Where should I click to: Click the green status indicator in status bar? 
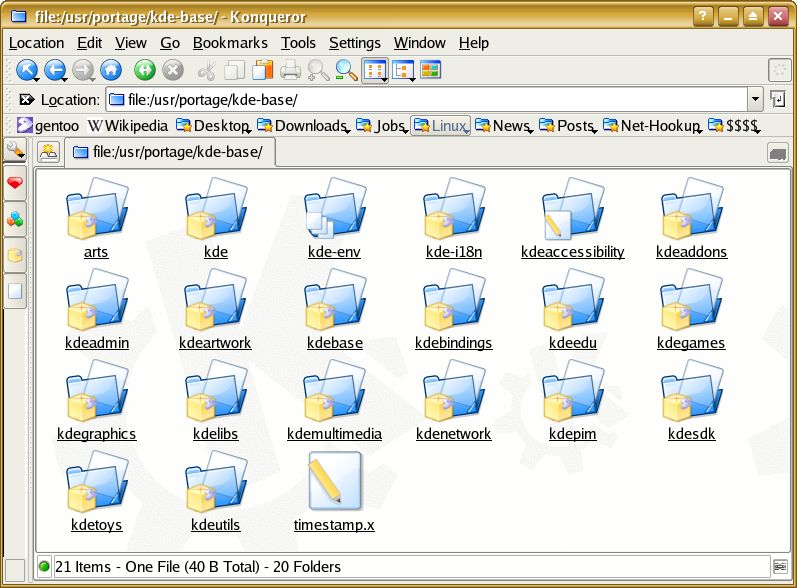pyautogui.click(x=44, y=566)
